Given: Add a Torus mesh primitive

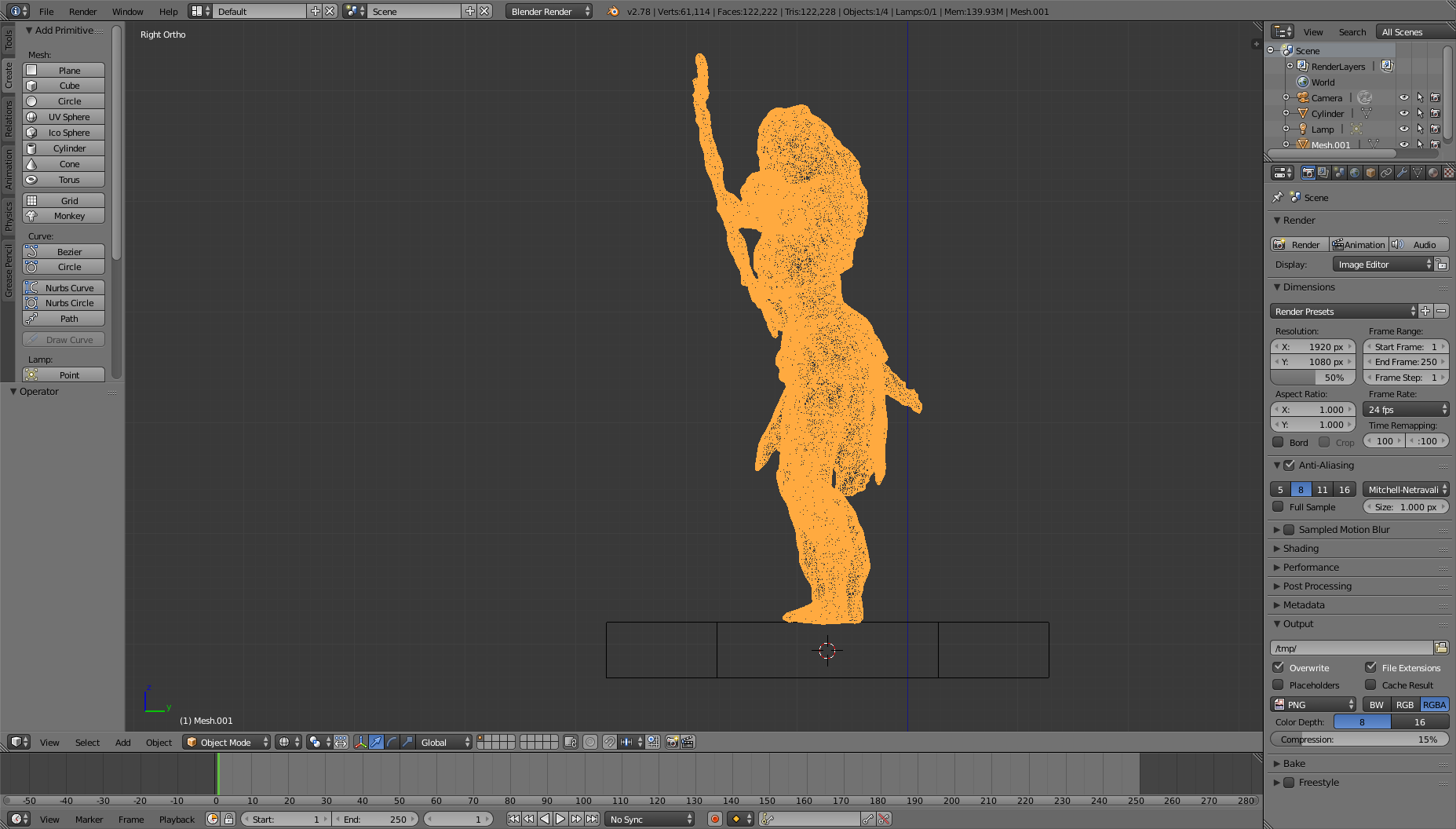Looking at the screenshot, I should click(x=64, y=180).
